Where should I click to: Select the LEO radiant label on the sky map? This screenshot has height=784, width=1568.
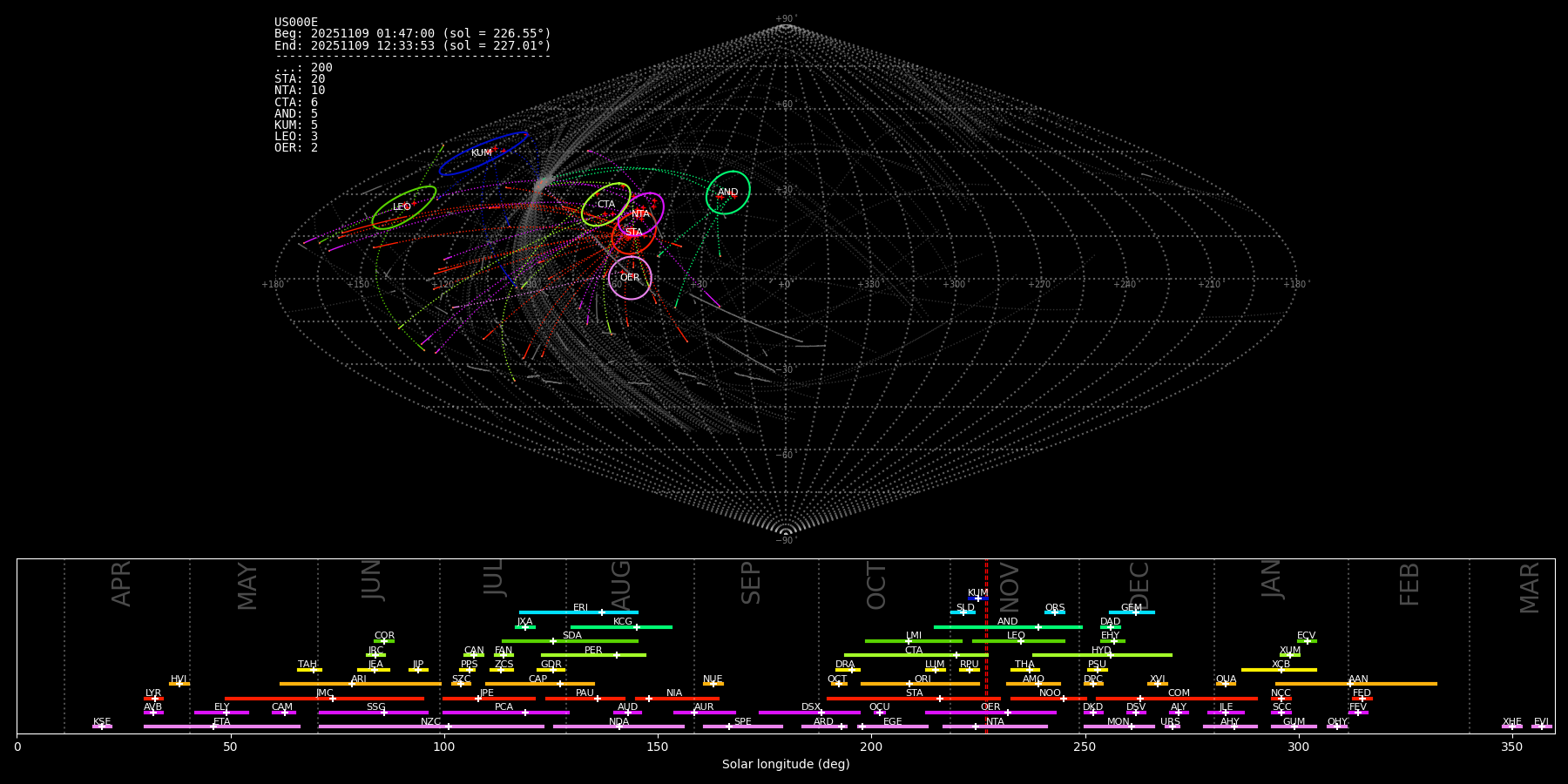tap(402, 207)
